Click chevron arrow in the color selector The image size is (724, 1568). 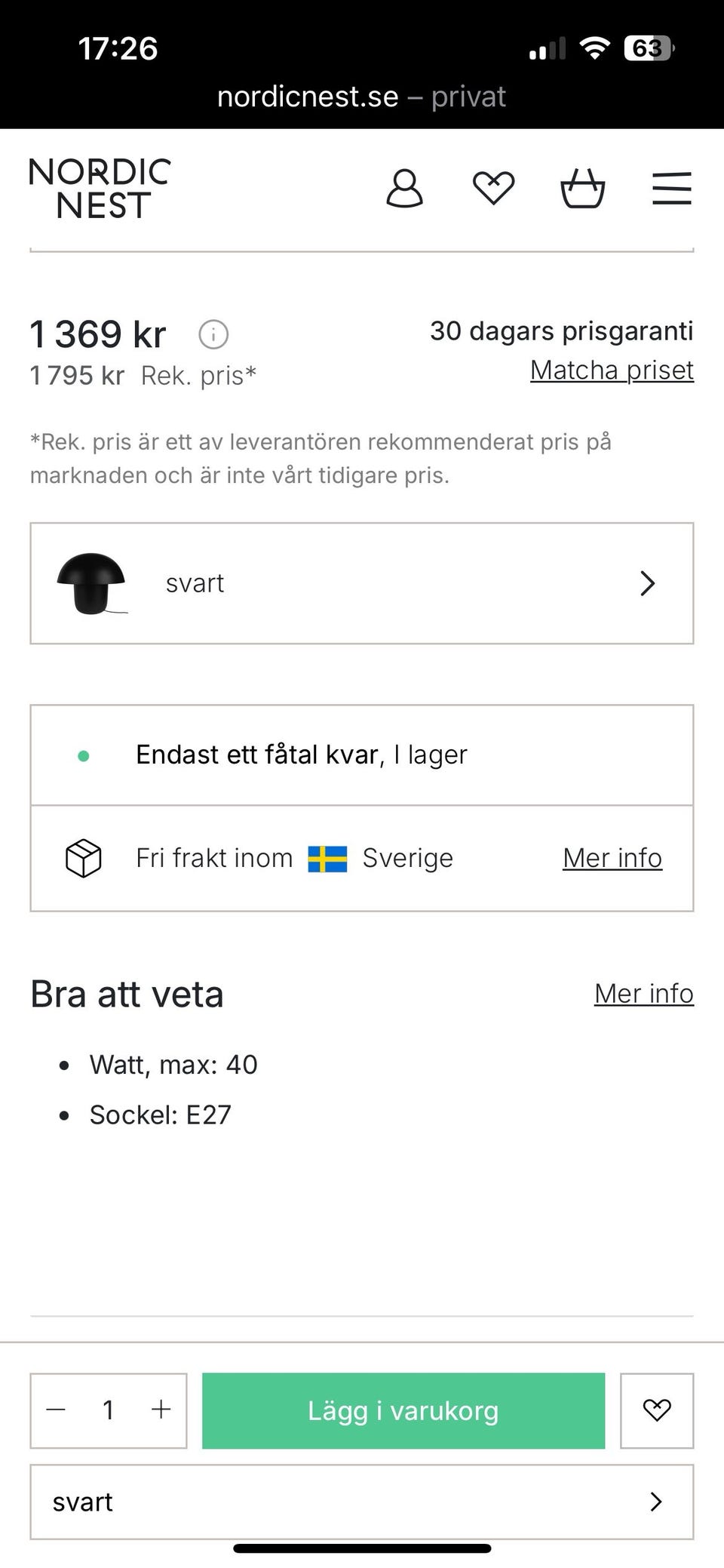(x=647, y=583)
